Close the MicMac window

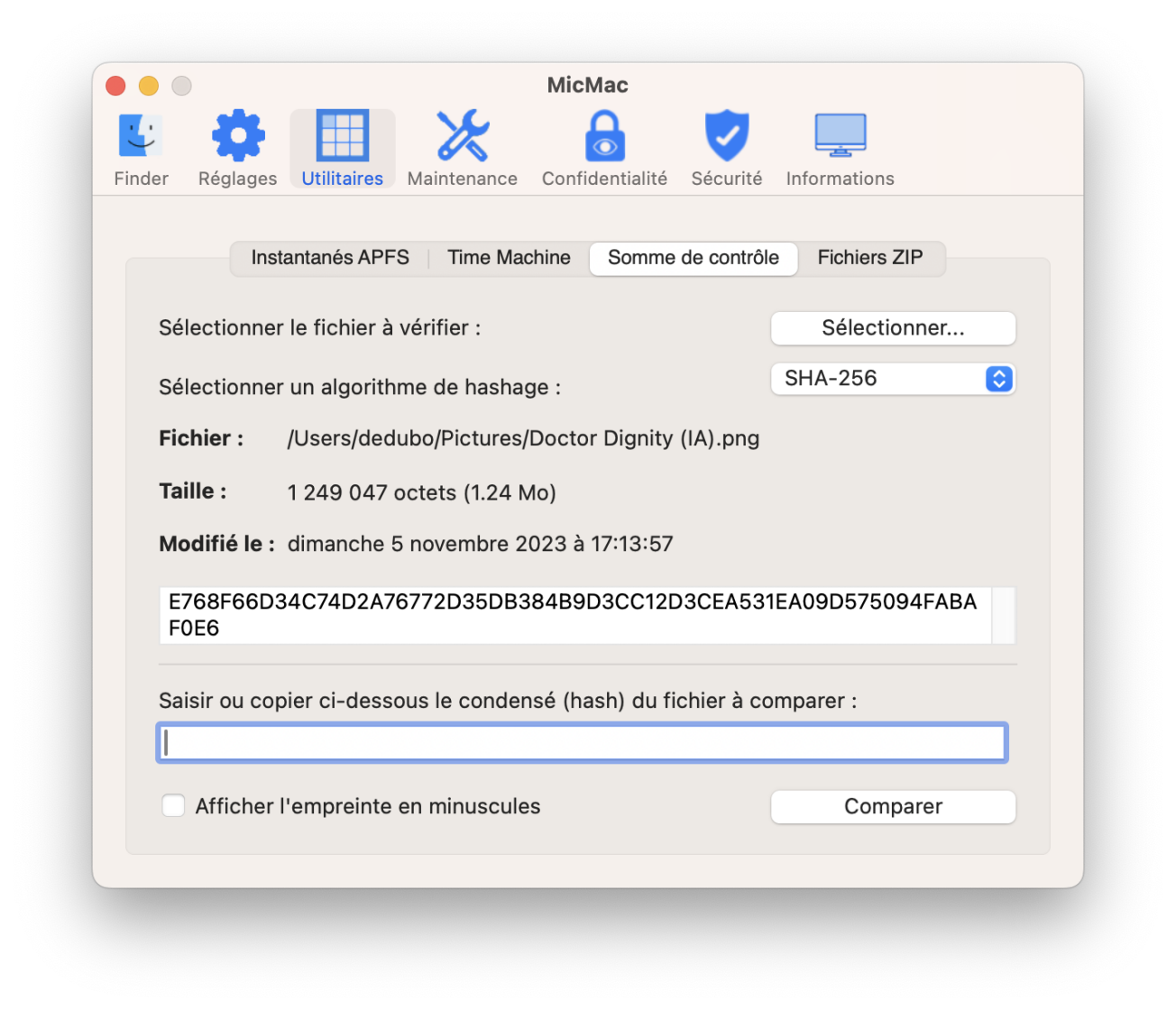tap(115, 86)
